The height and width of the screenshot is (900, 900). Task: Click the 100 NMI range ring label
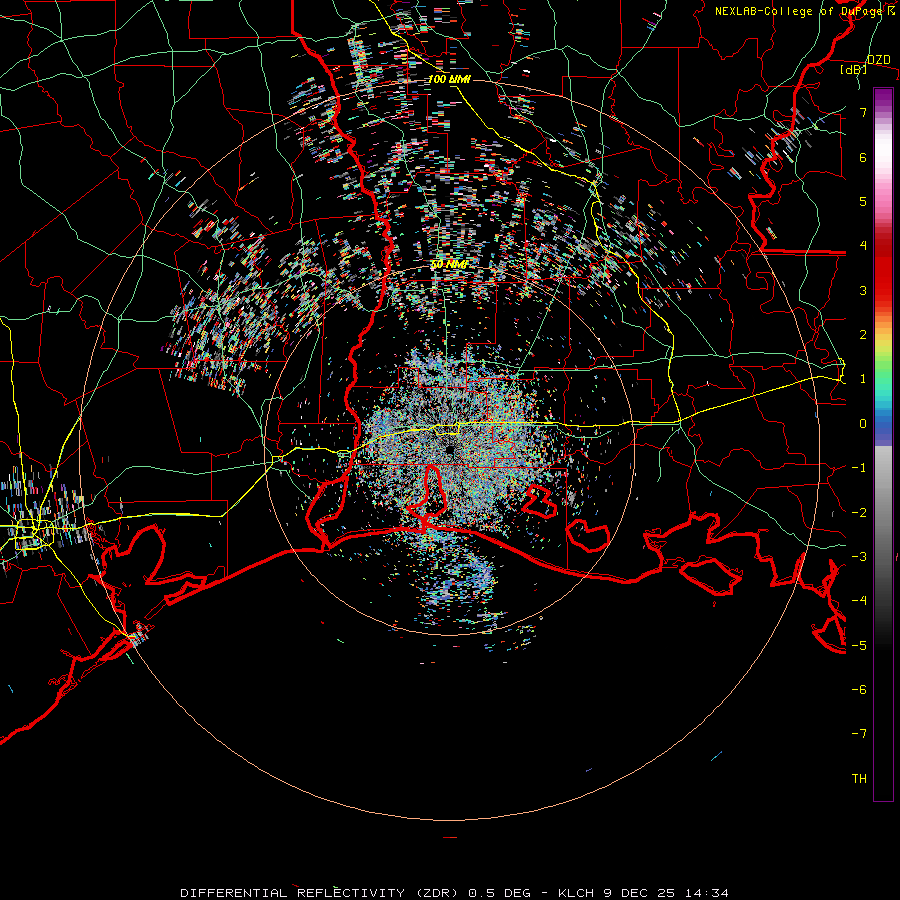(449, 79)
